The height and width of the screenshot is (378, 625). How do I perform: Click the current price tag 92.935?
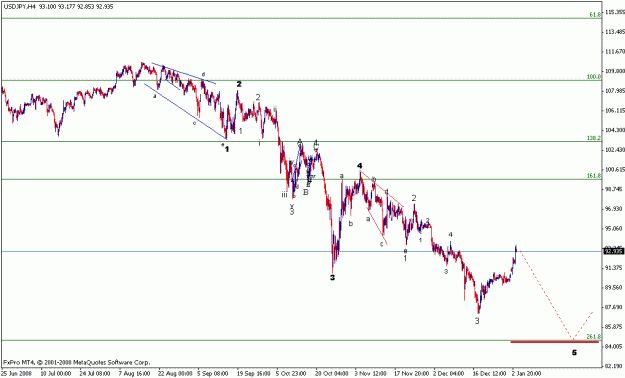click(613, 251)
